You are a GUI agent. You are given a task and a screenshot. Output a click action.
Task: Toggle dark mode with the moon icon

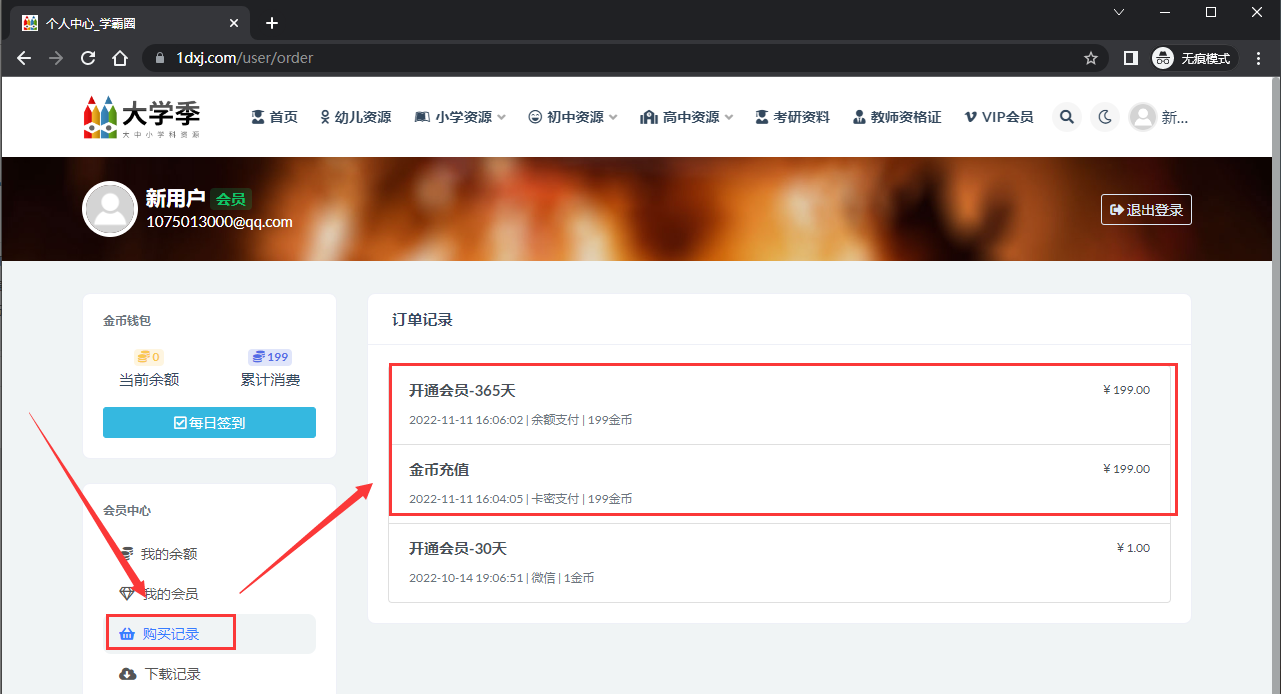1105,117
